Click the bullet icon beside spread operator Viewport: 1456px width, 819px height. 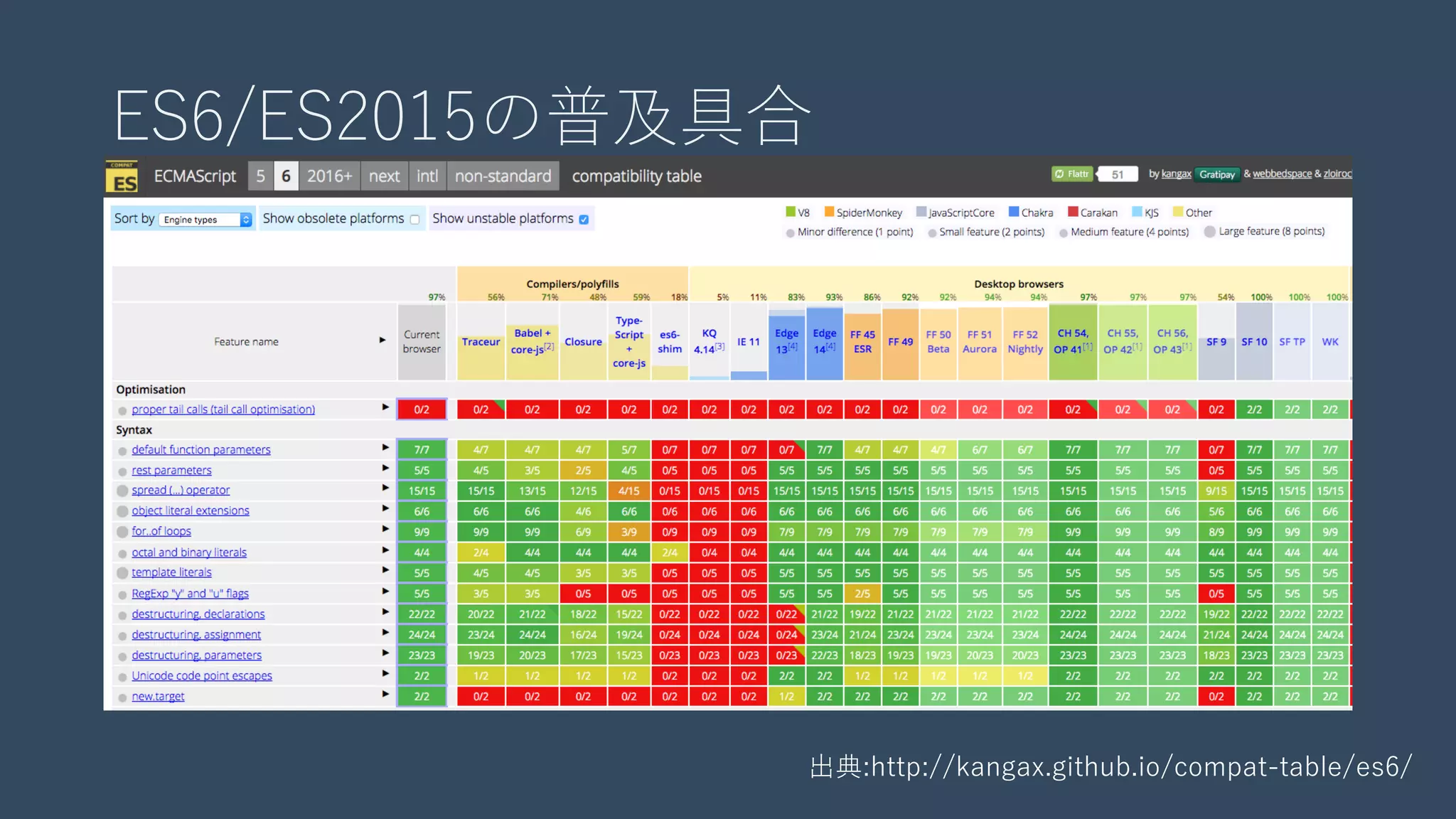(122, 491)
